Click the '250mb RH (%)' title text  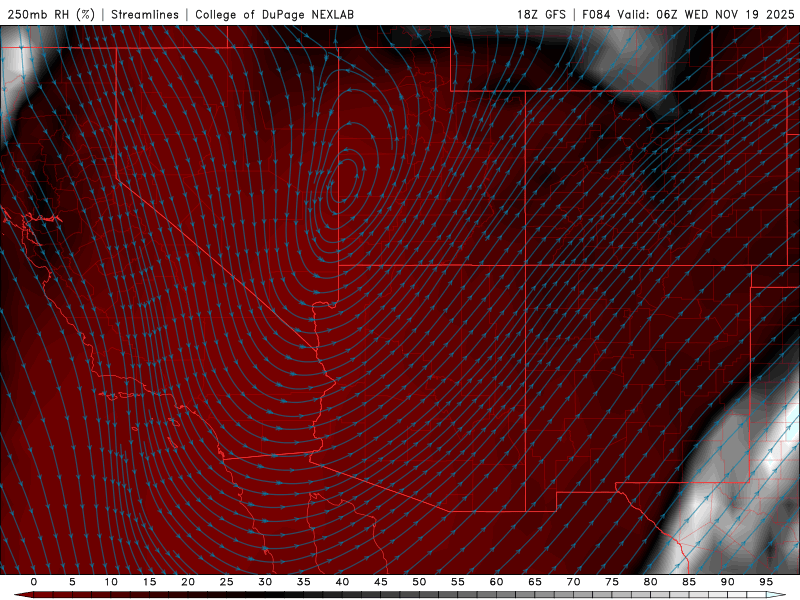(x=51, y=14)
